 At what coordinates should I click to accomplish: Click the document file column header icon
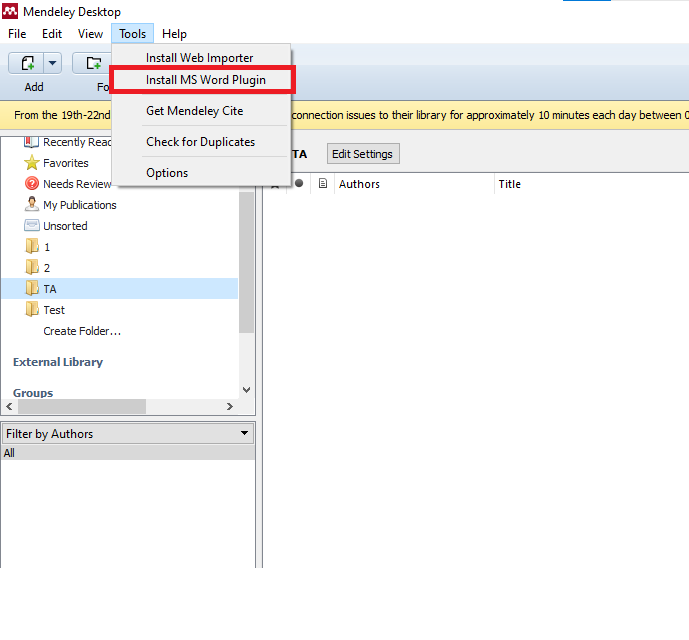pyautogui.click(x=323, y=183)
